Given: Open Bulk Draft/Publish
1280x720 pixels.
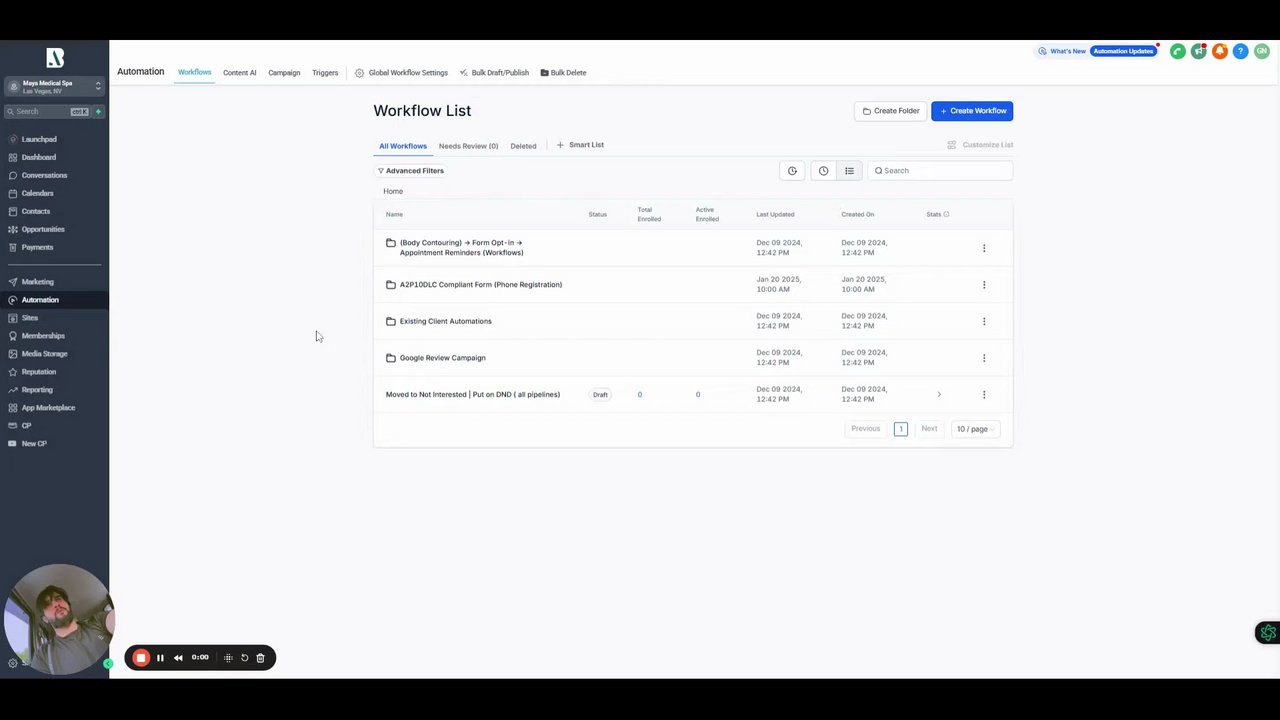Looking at the screenshot, I should click(494, 73).
